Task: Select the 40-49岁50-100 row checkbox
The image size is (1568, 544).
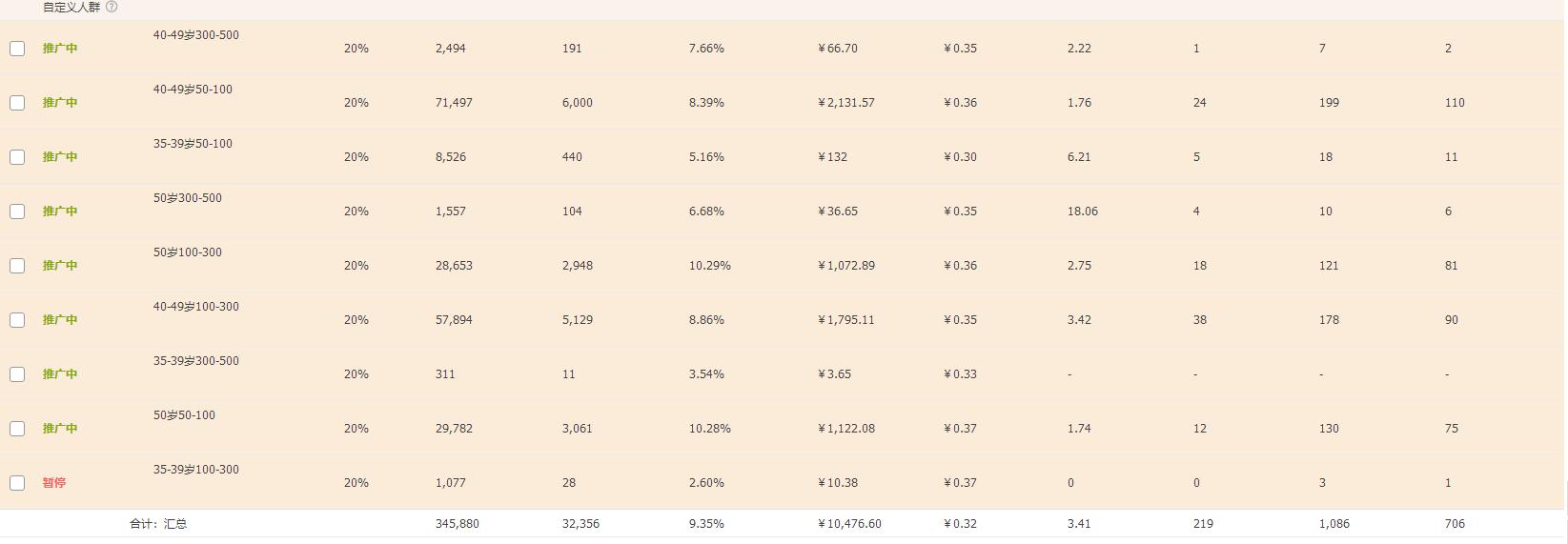Action: click(x=17, y=103)
